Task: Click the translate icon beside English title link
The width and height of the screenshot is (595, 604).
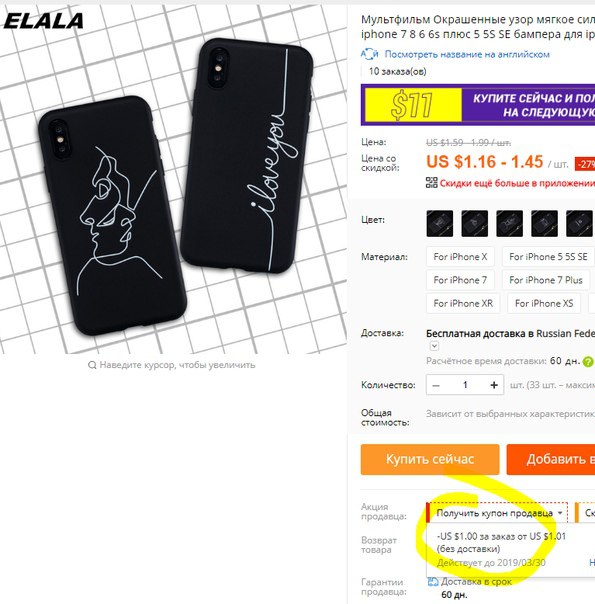Action: (369, 54)
